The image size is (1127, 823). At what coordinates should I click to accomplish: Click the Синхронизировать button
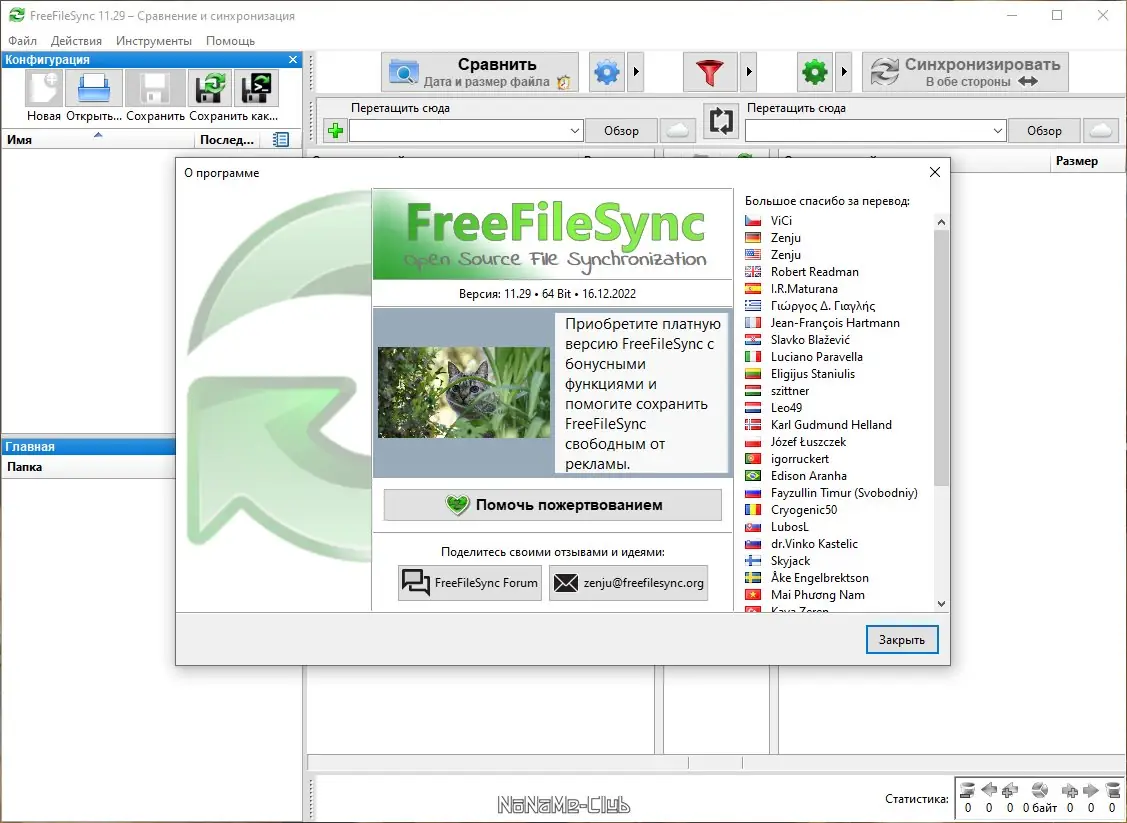pos(965,72)
